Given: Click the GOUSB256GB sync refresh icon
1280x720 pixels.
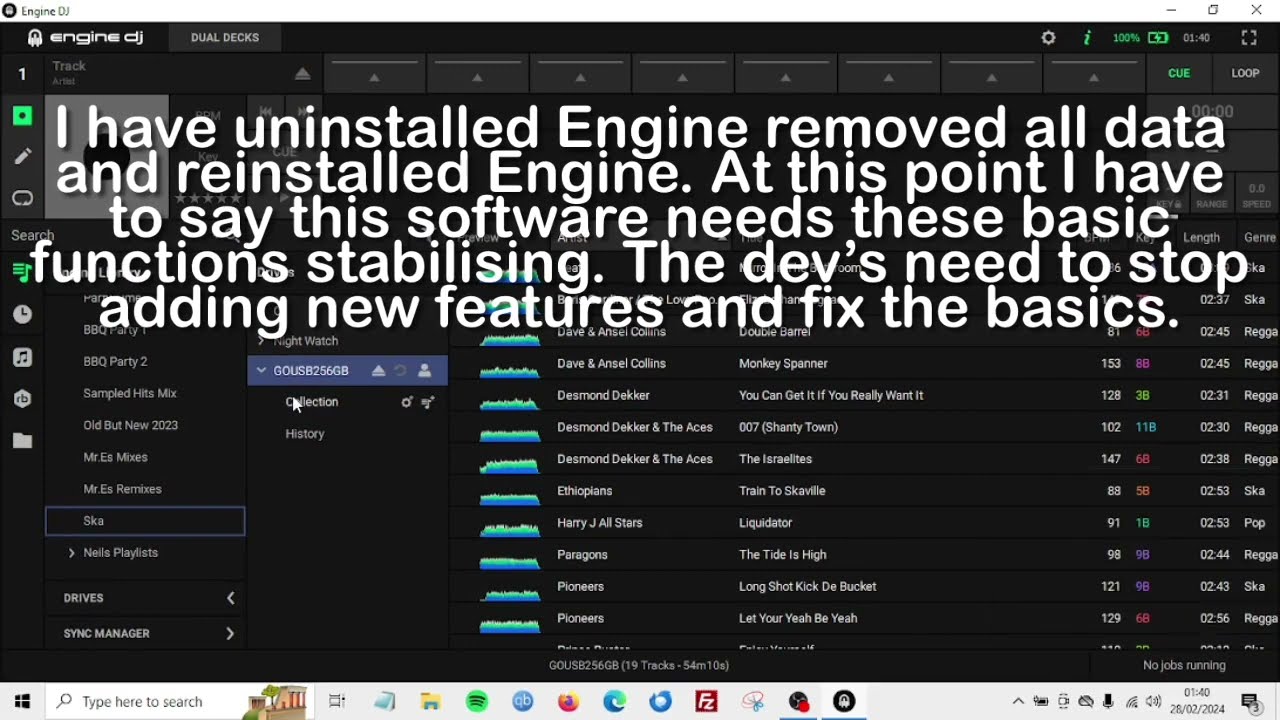Looking at the screenshot, I should 400,371.
